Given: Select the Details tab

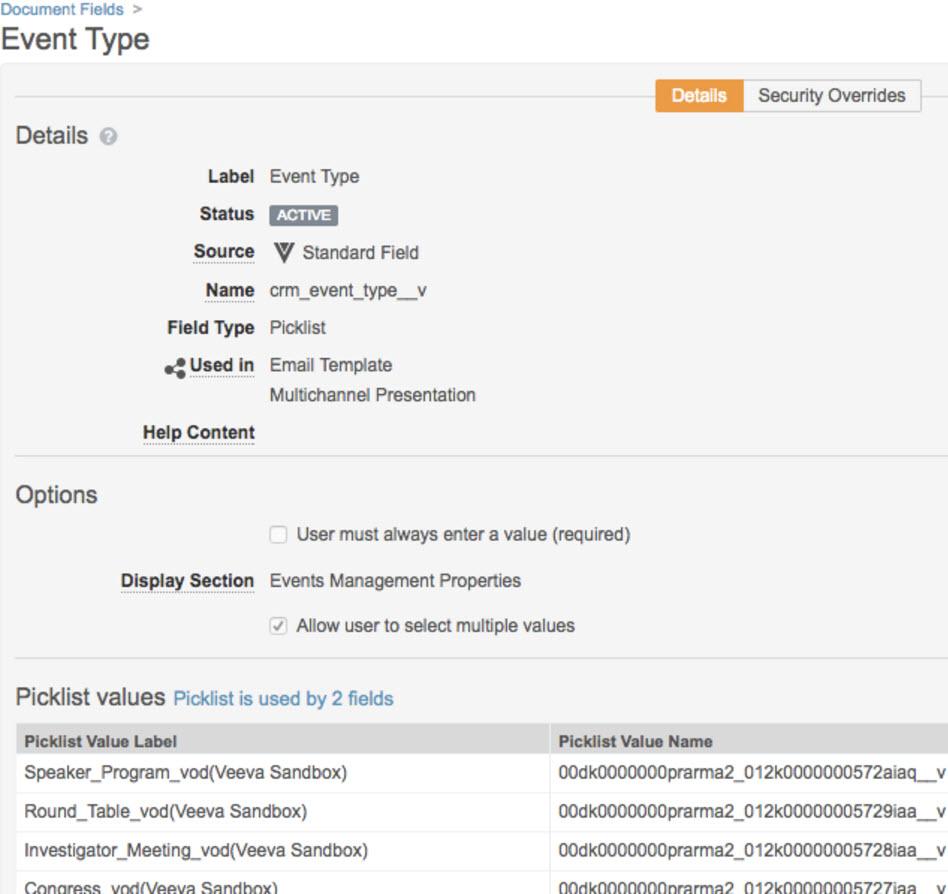Looking at the screenshot, I should tap(699, 96).
